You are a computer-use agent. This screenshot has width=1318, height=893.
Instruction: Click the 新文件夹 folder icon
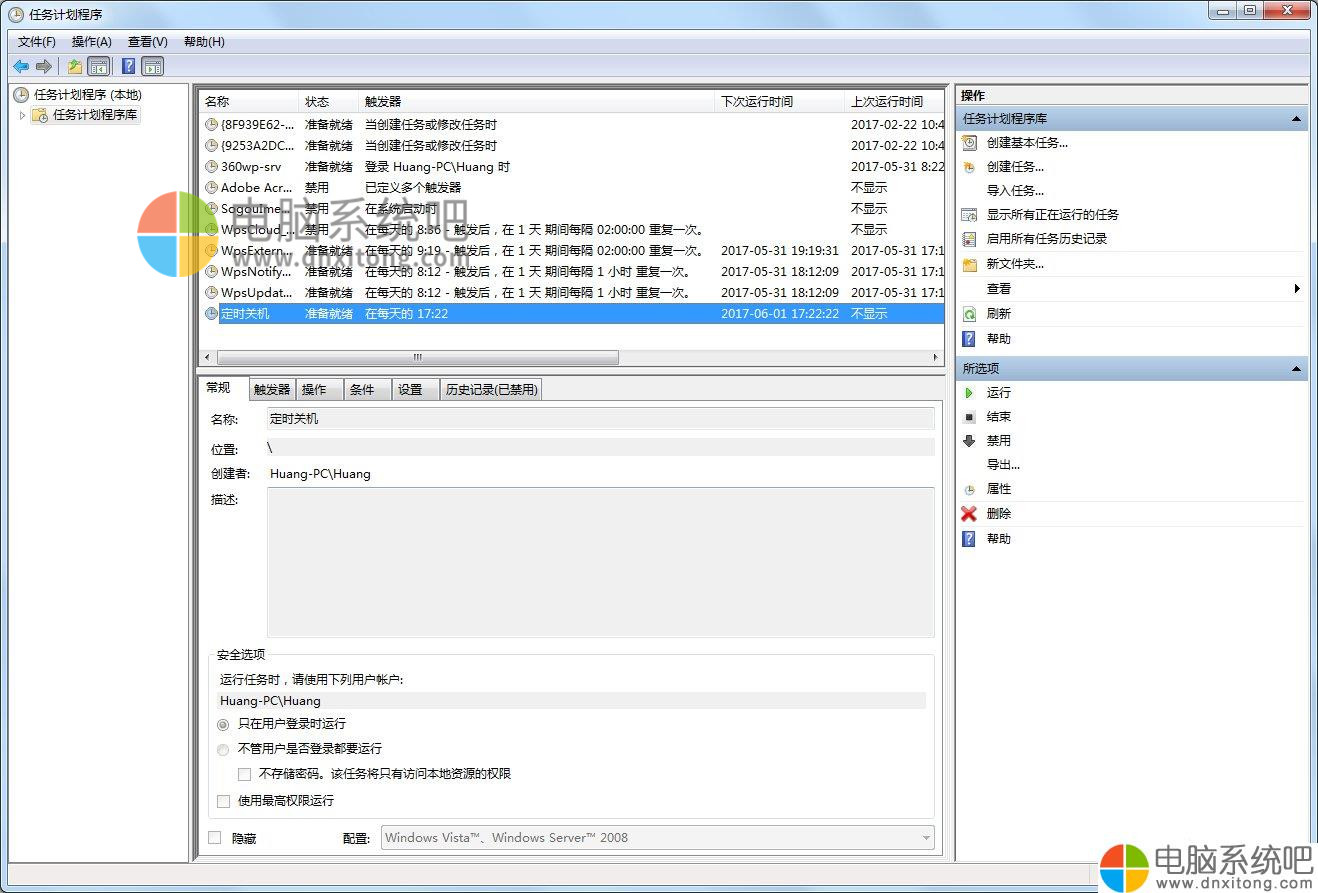coord(968,264)
